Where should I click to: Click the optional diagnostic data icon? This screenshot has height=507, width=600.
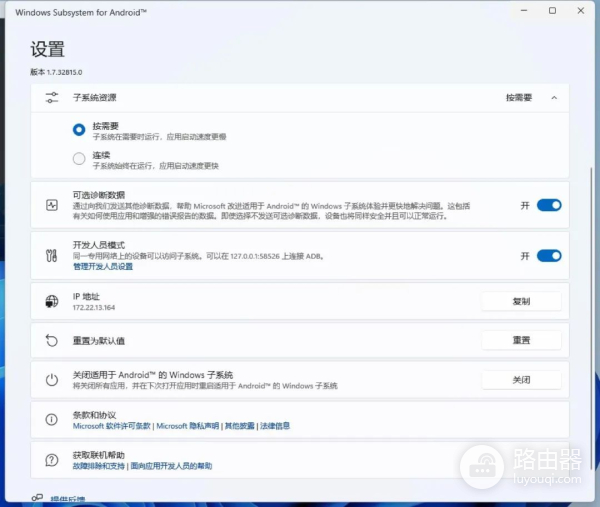coord(52,205)
